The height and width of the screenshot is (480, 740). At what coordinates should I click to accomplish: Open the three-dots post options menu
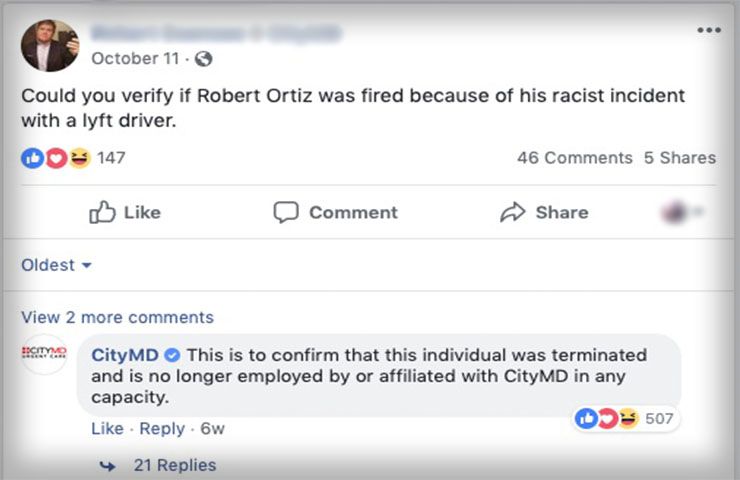[x=708, y=31]
